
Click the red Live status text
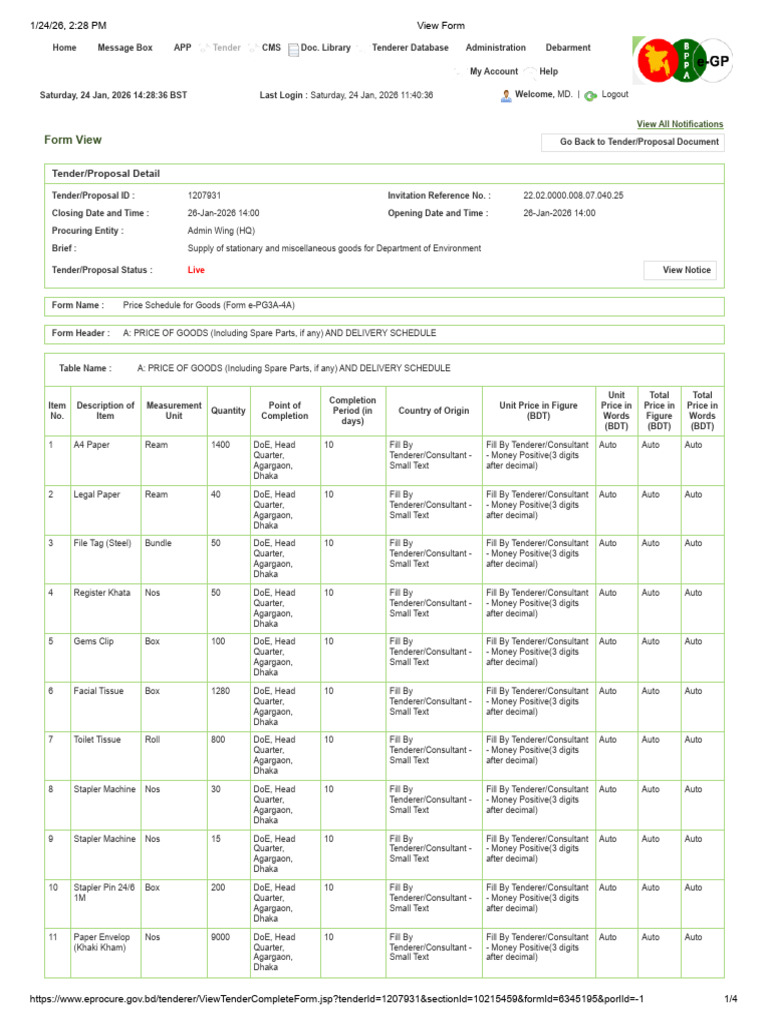coord(196,270)
